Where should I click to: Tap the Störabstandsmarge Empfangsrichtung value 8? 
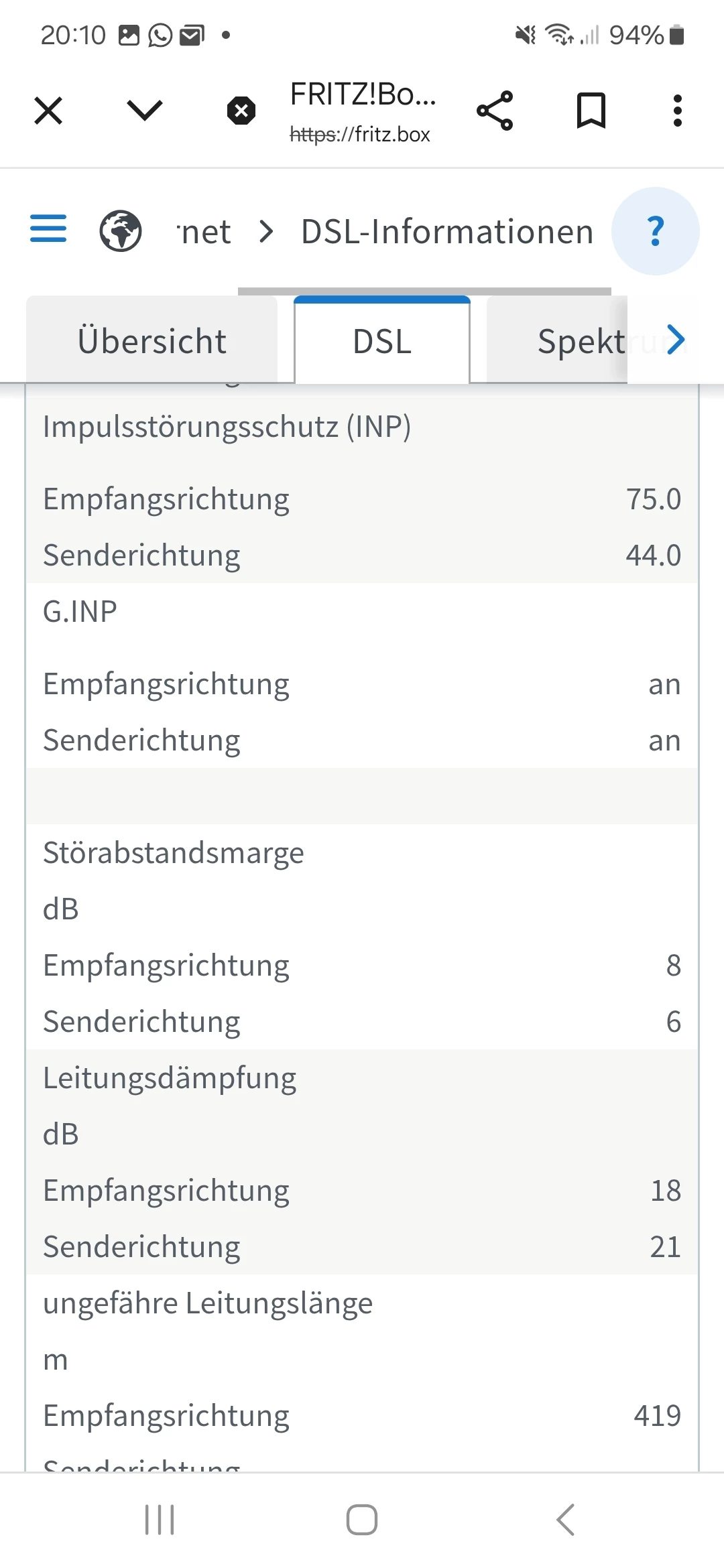click(x=673, y=966)
